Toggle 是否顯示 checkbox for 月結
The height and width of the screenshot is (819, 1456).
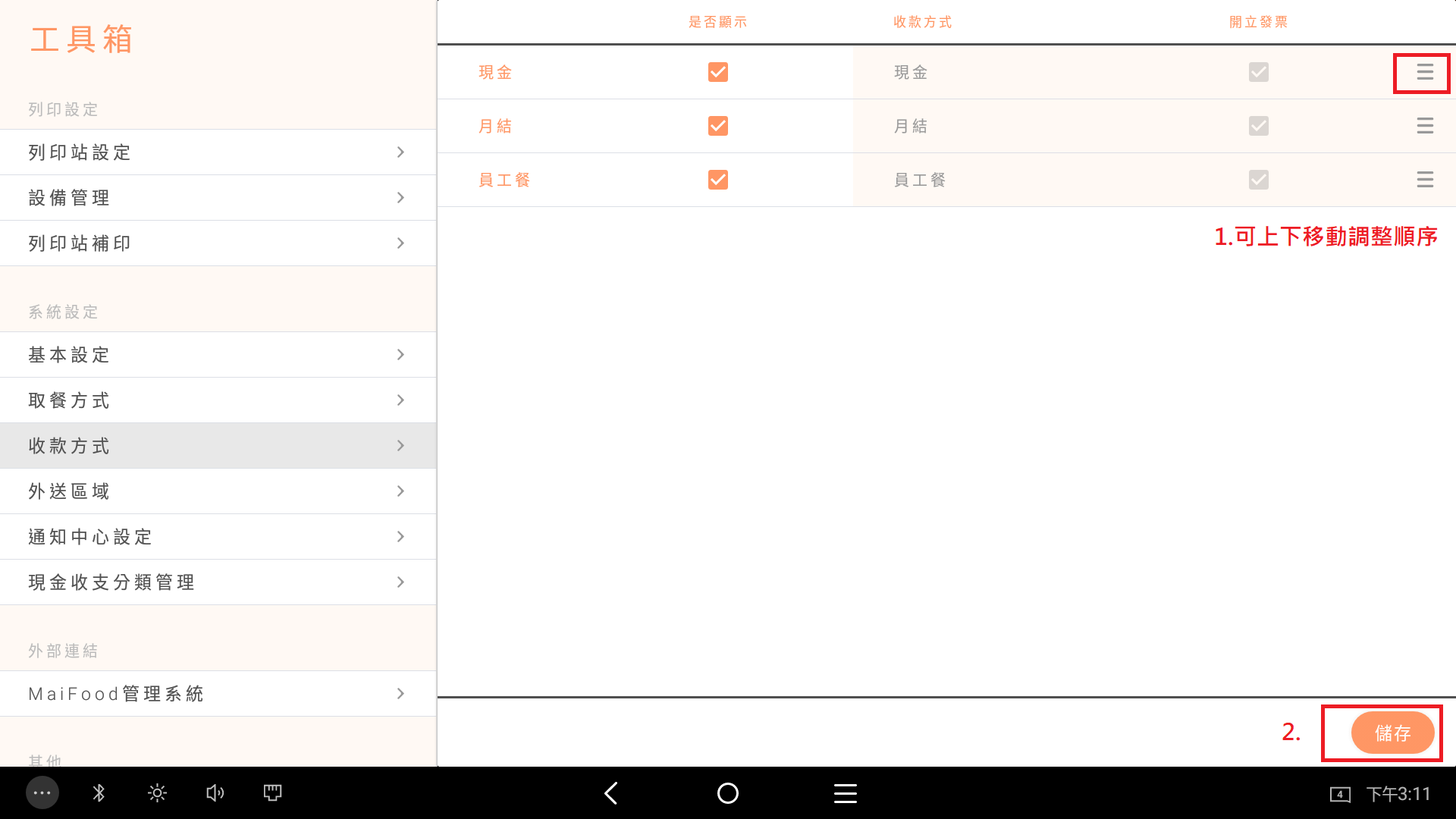(717, 126)
